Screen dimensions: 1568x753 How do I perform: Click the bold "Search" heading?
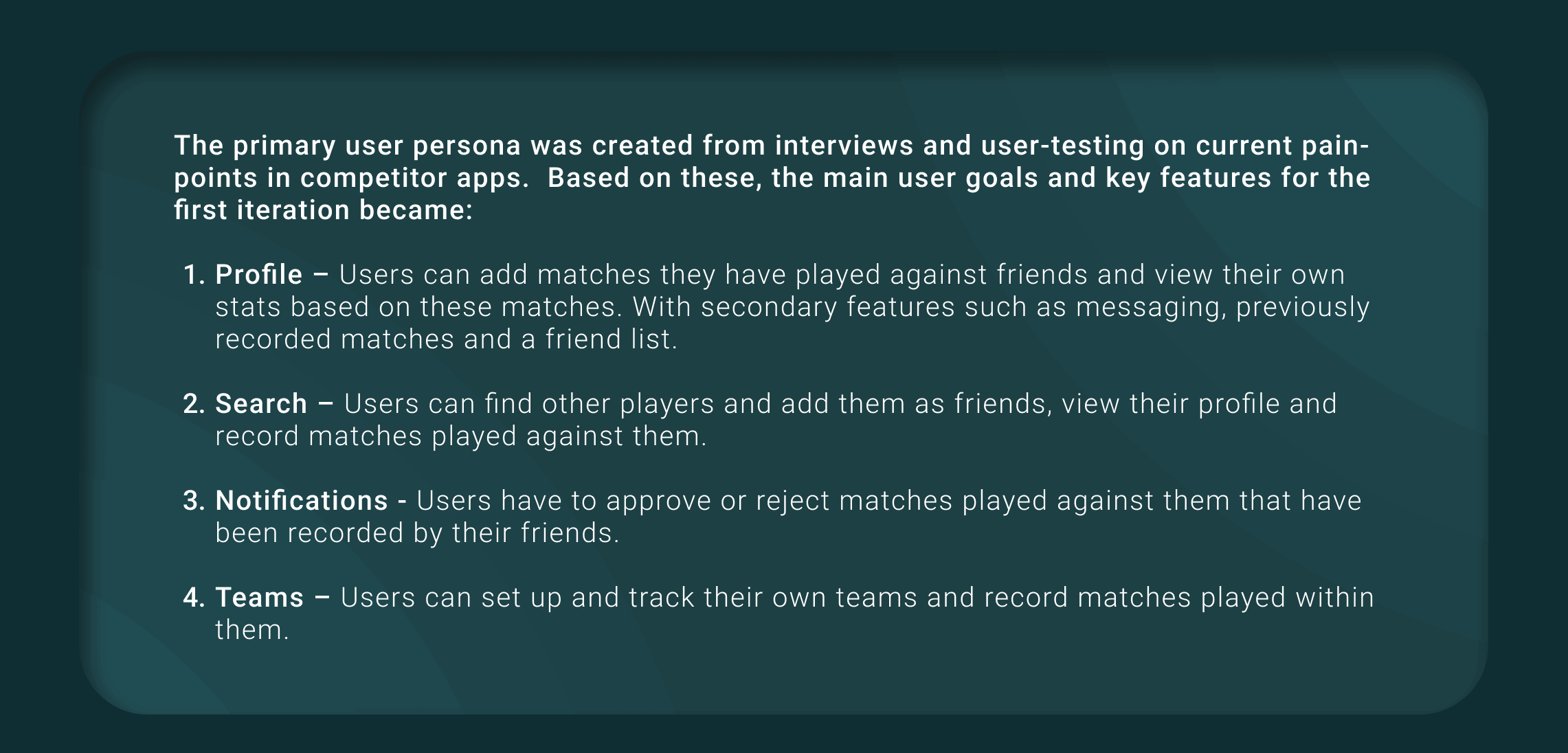pos(261,404)
